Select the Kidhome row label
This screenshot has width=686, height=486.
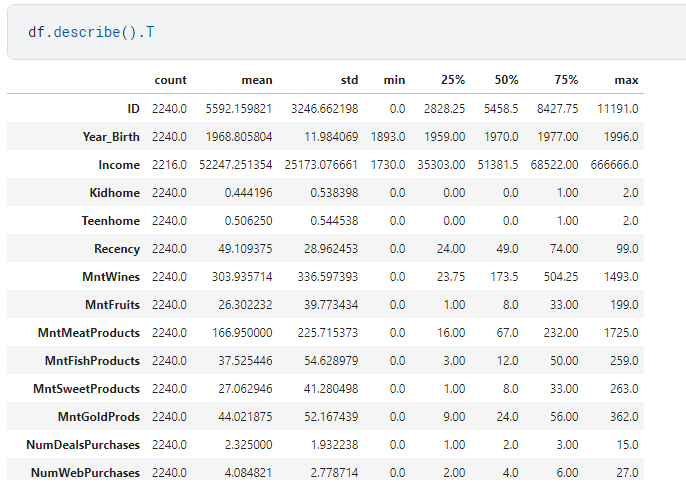(113, 192)
